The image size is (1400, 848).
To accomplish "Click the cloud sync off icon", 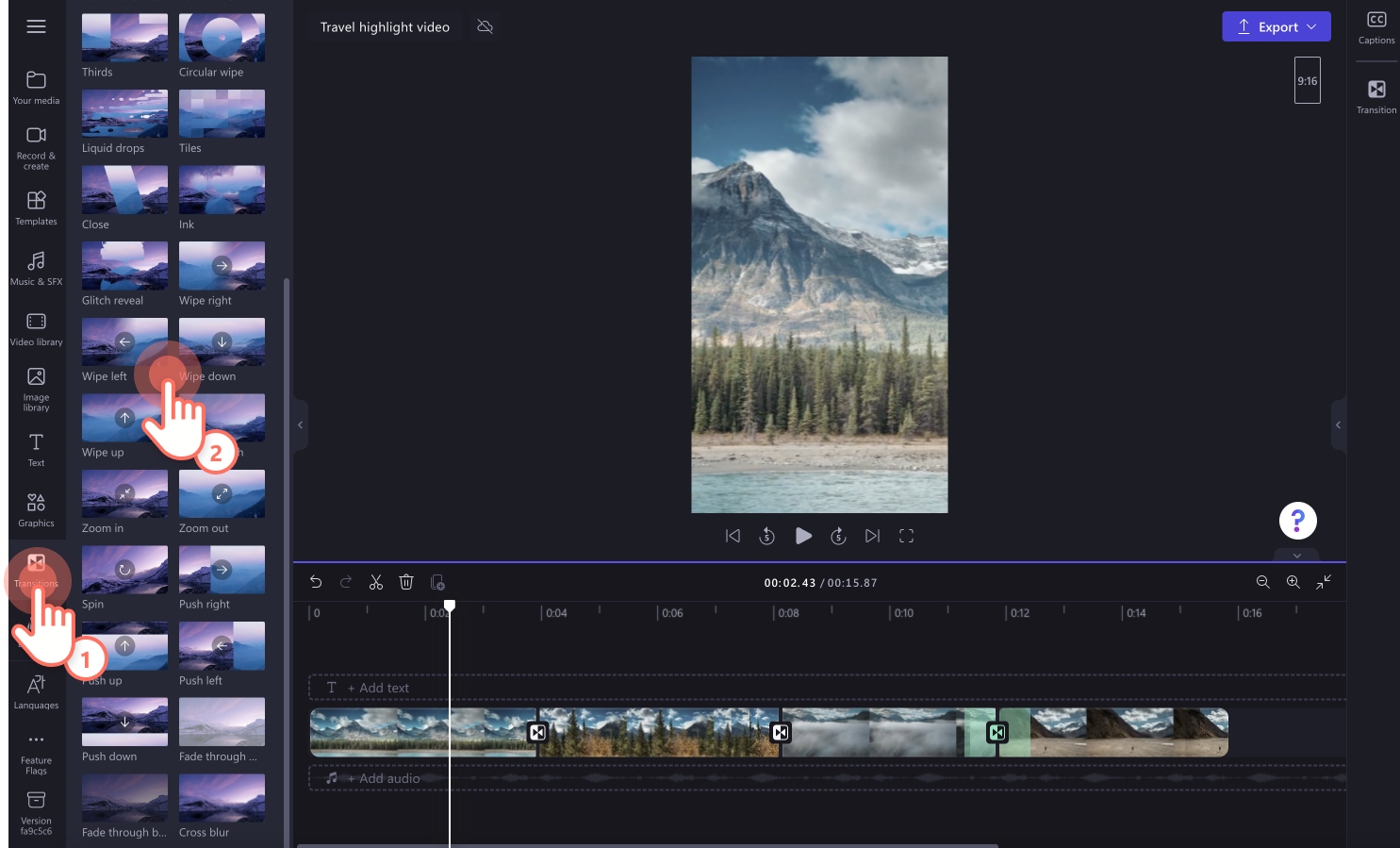I will 486,26.
